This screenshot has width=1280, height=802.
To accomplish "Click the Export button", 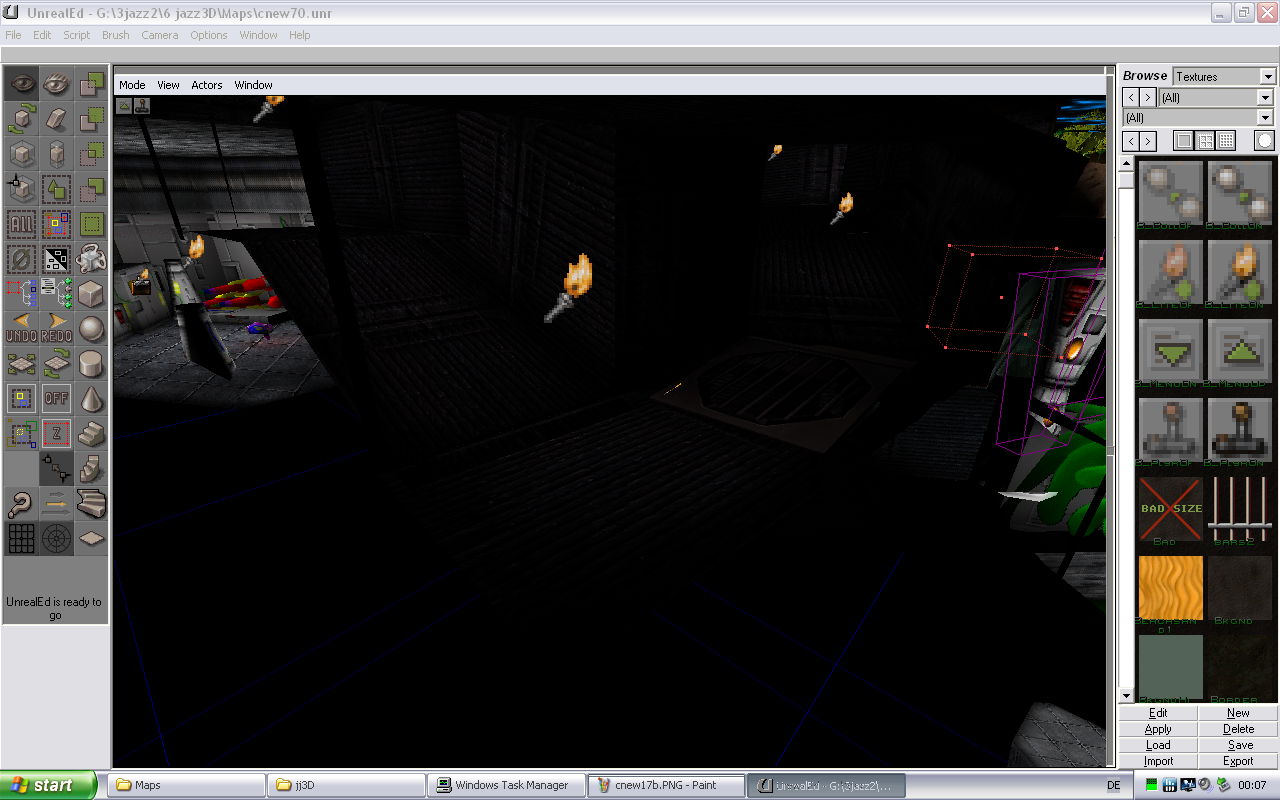I will pos(1238,761).
